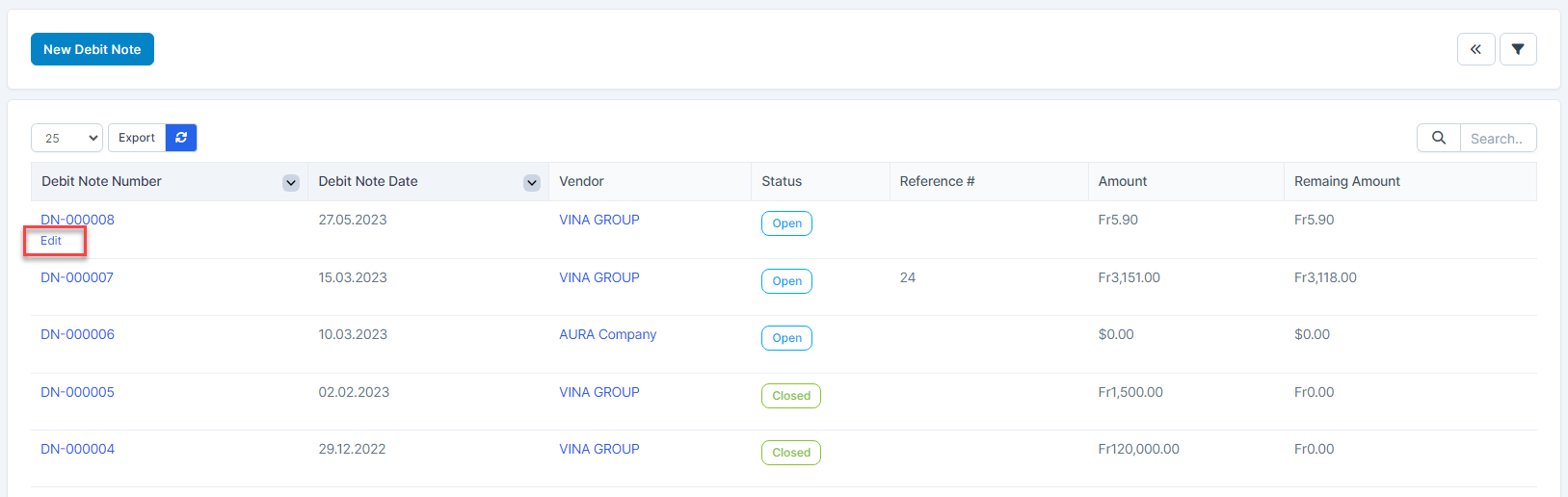This screenshot has width=1568, height=497.
Task: Click the New Debit Note button
Action: point(93,49)
